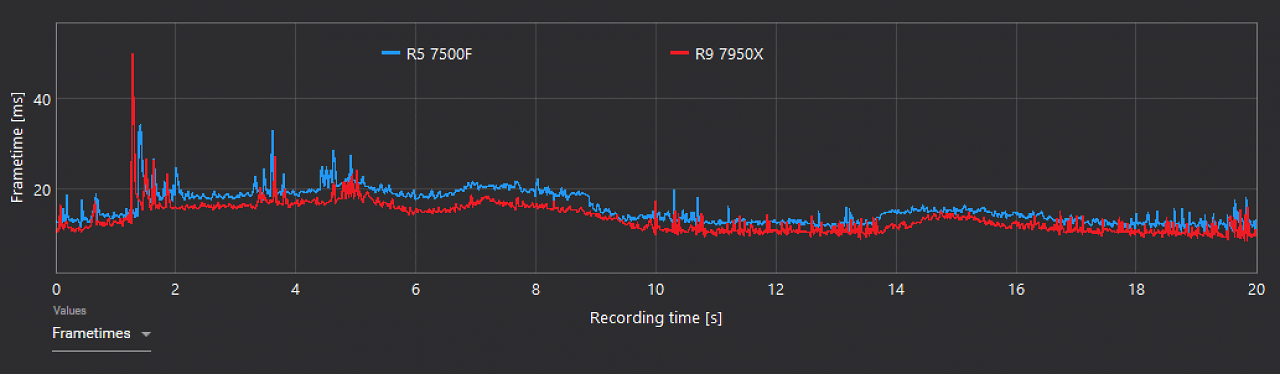Click the 14 tick on the time axis
This screenshot has width=1280, height=374.
[x=896, y=289]
